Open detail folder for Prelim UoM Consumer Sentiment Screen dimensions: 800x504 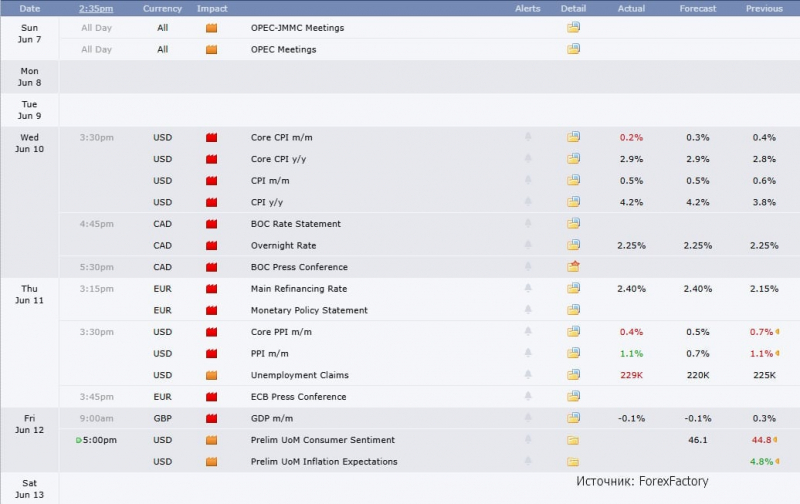coord(573,440)
